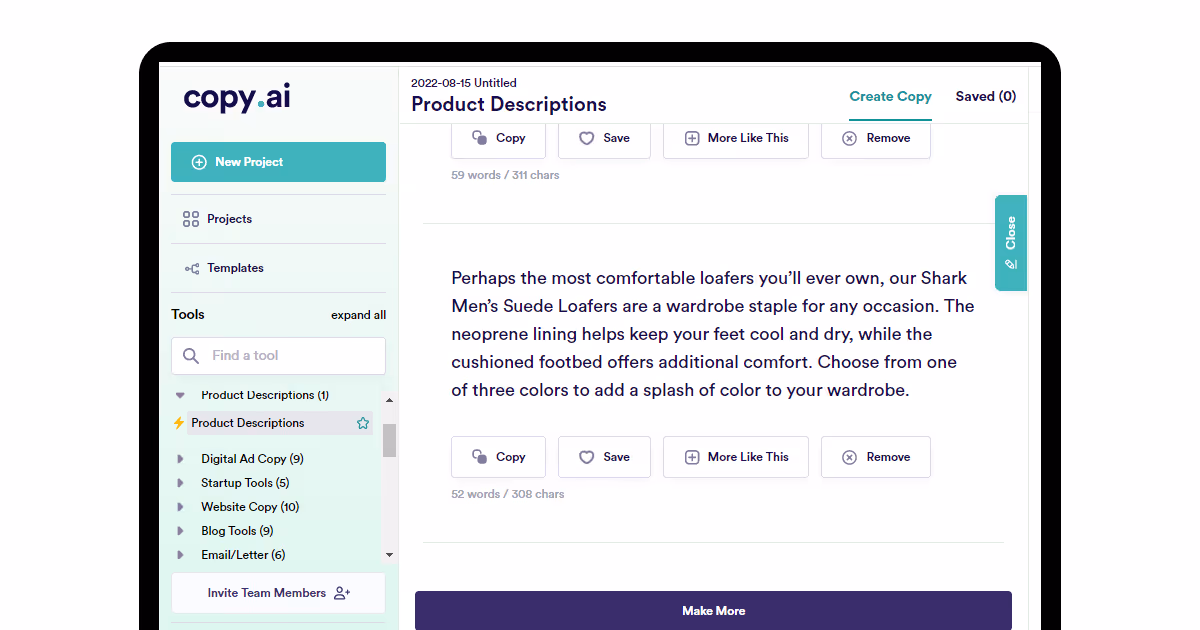
Task: Click plus-square icon in lower More Like This
Action: click(x=692, y=457)
